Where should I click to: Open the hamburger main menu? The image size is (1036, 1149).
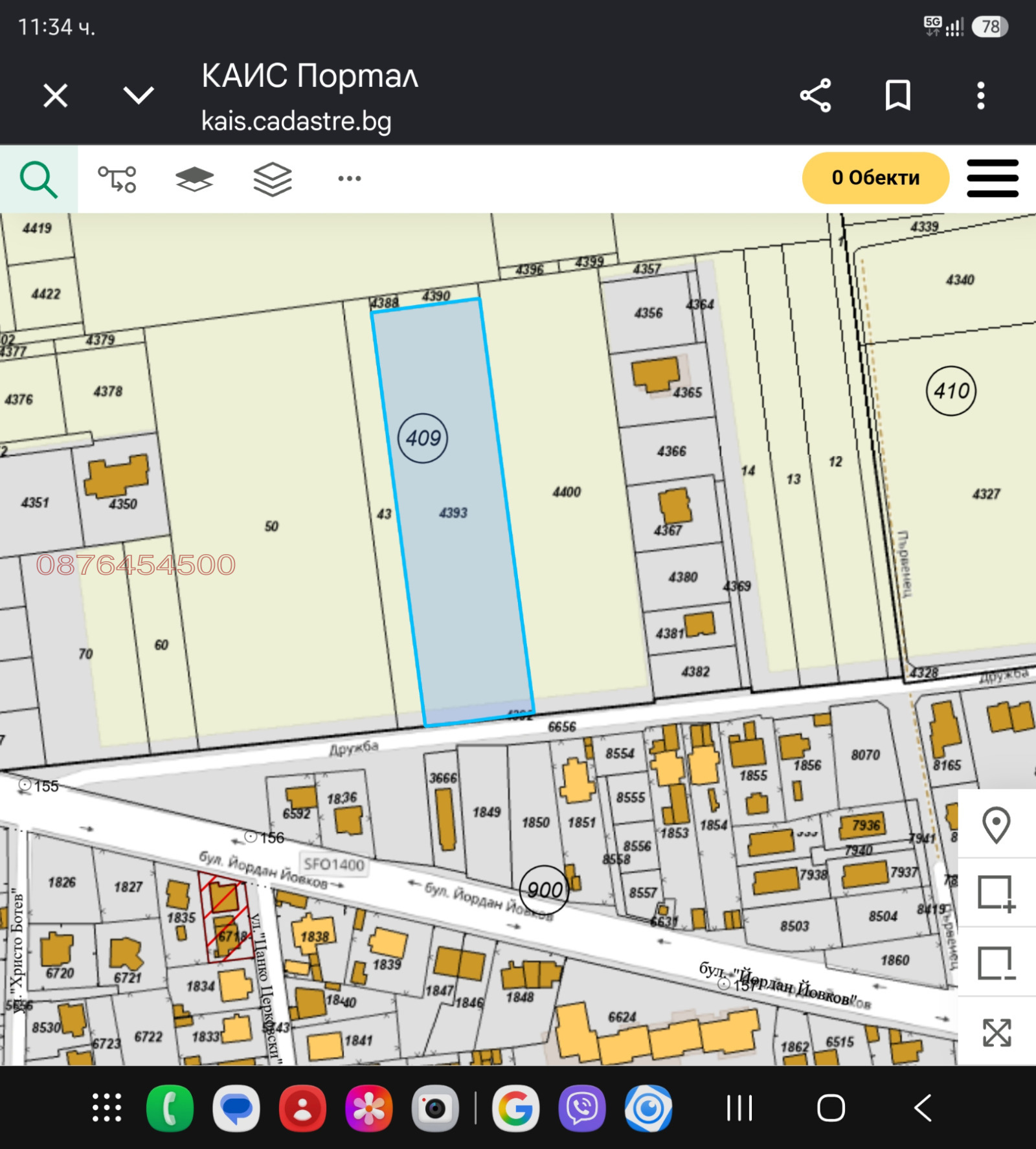(x=993, y=179)
